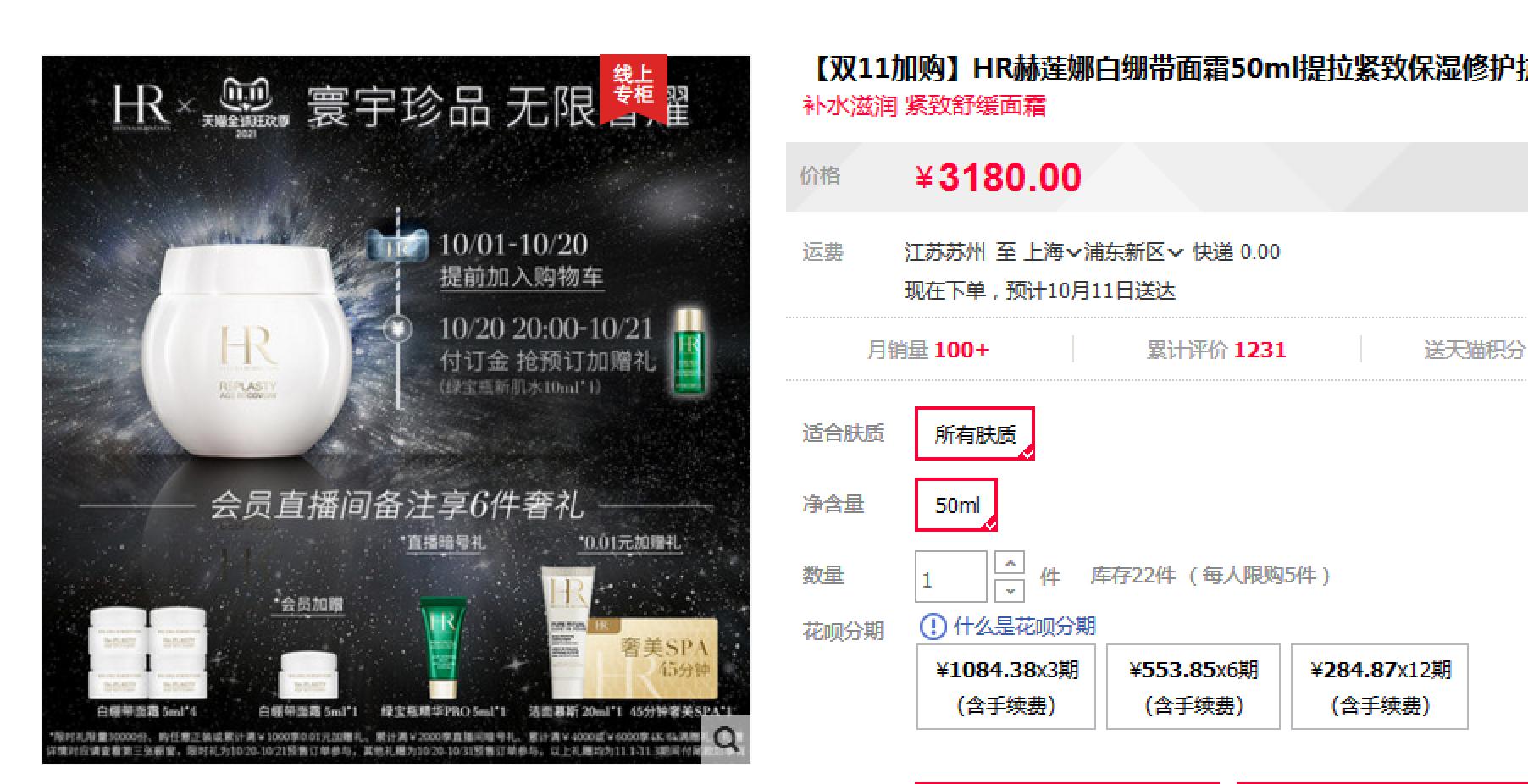
Task: Choose the ¥553.85x6期 installment plan
Action: (x=1193, y=687)
